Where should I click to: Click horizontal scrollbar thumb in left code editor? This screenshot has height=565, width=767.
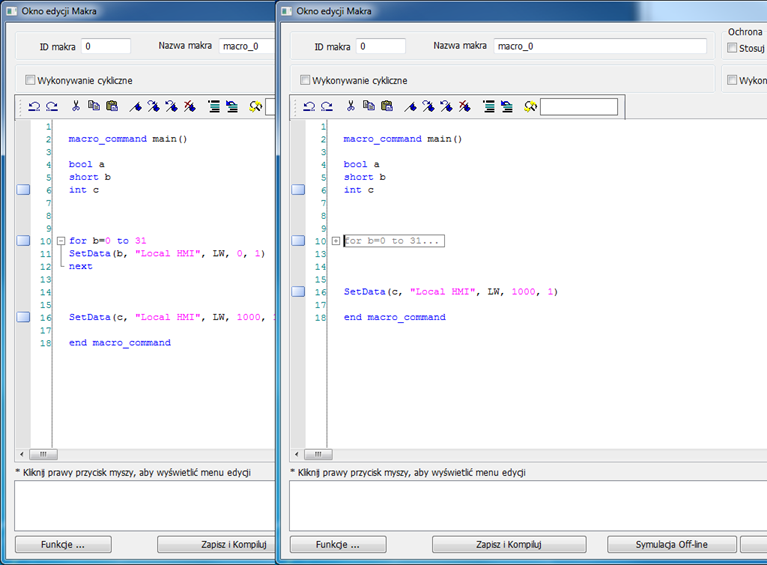(x=44, y=454)
